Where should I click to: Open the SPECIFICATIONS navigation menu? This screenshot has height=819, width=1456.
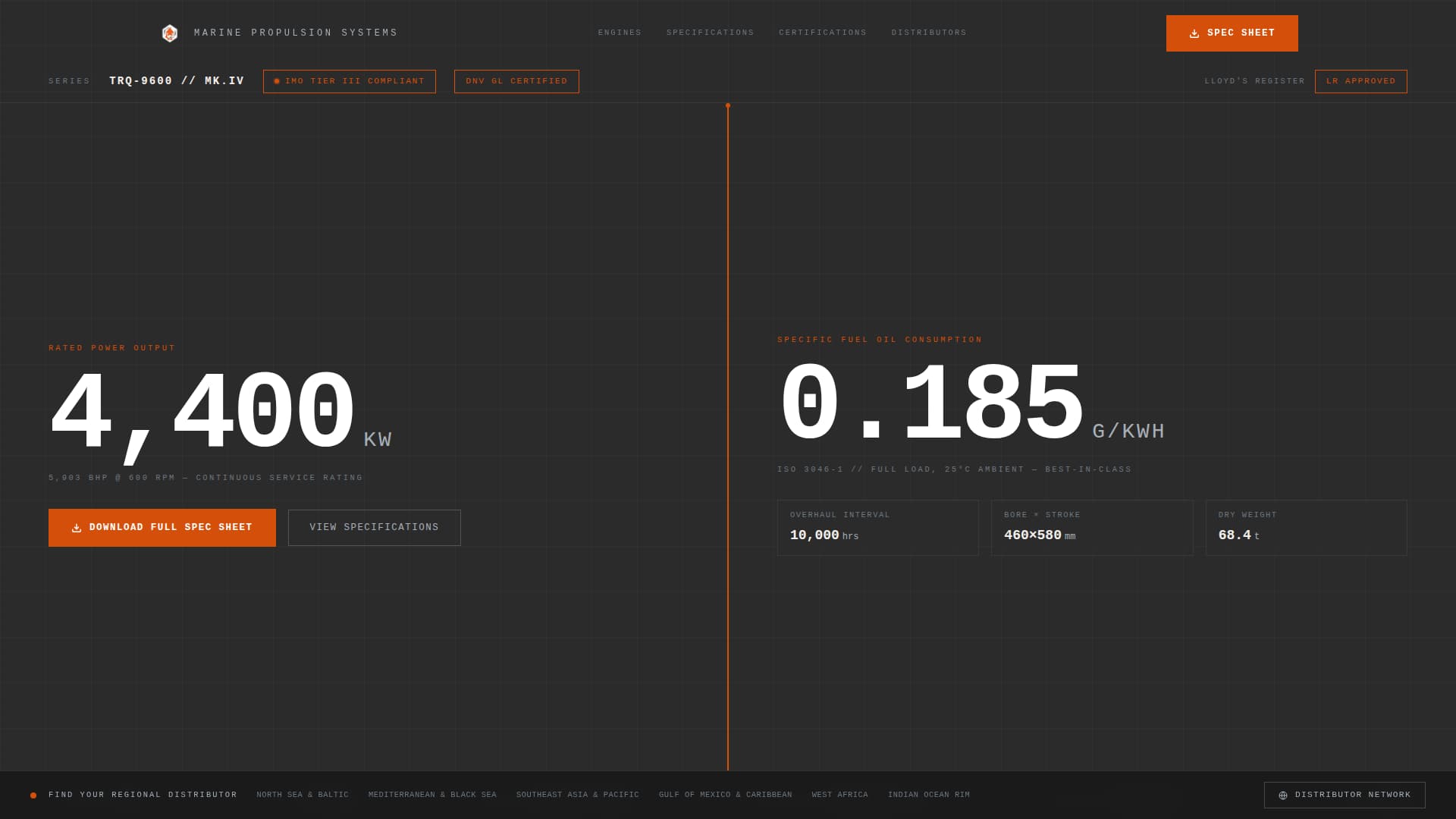711,33
